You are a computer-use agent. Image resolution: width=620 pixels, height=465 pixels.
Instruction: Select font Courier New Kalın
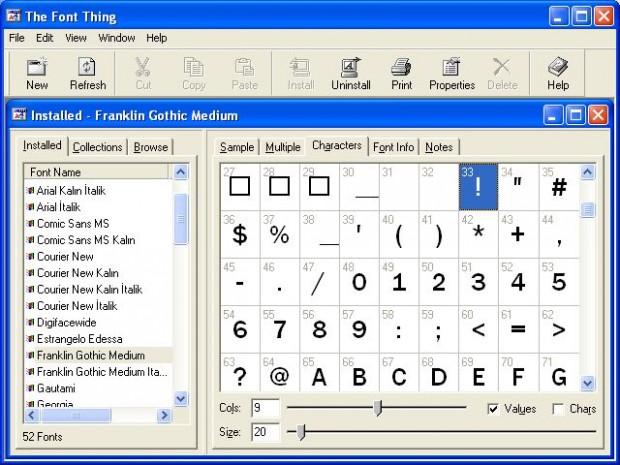click(x=78, y=273)
